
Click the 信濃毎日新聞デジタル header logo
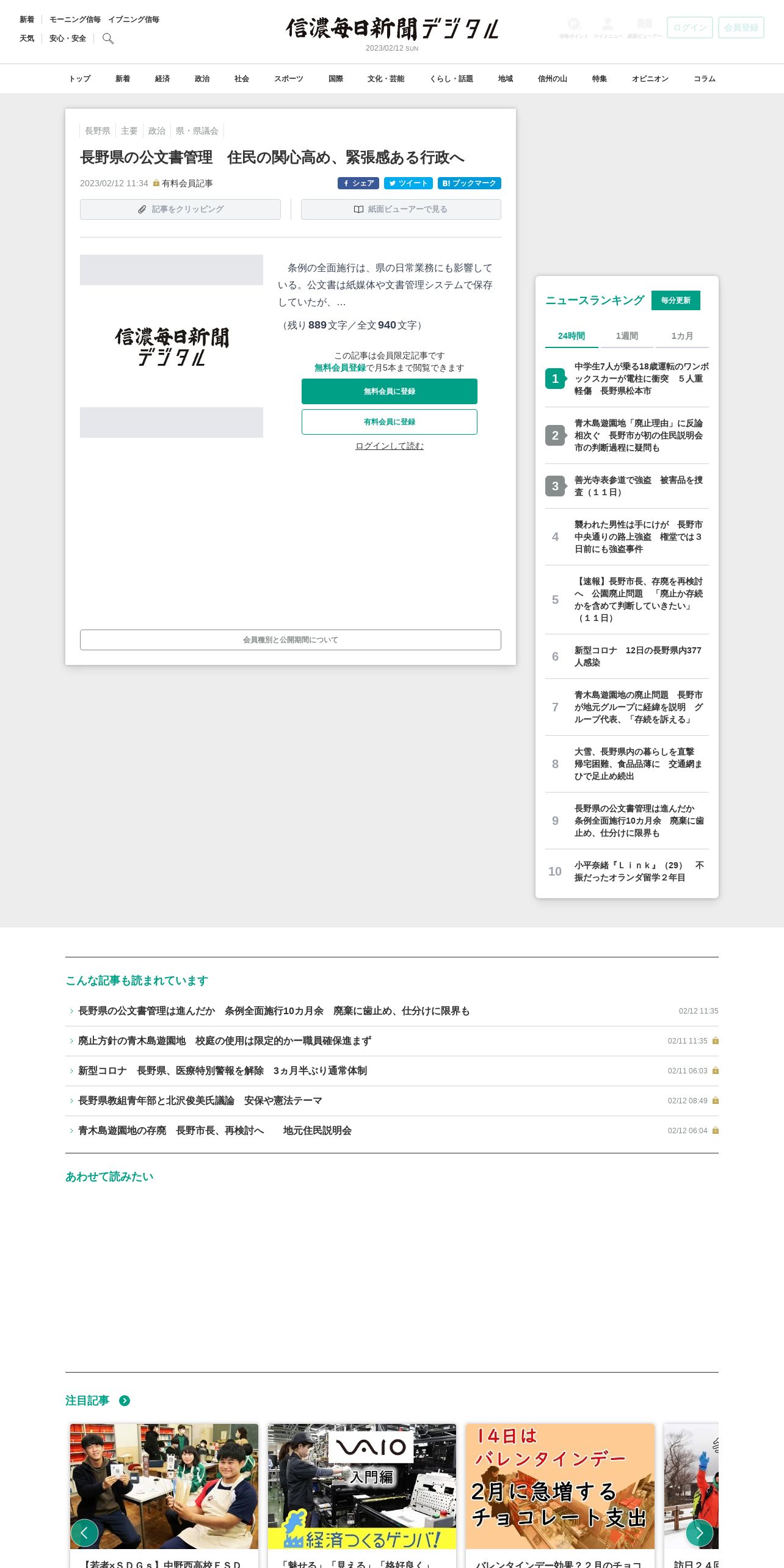click(392, 29)
